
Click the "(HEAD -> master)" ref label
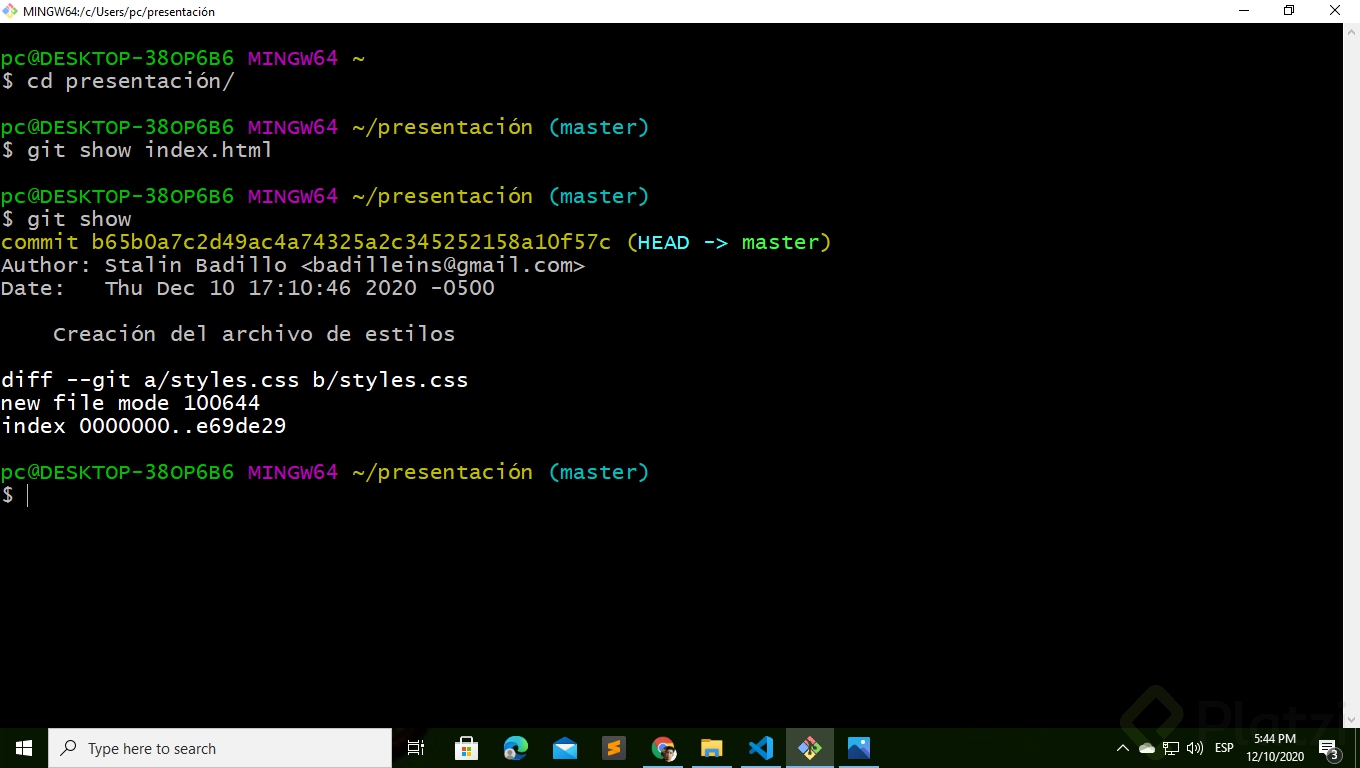coord(729,242)
